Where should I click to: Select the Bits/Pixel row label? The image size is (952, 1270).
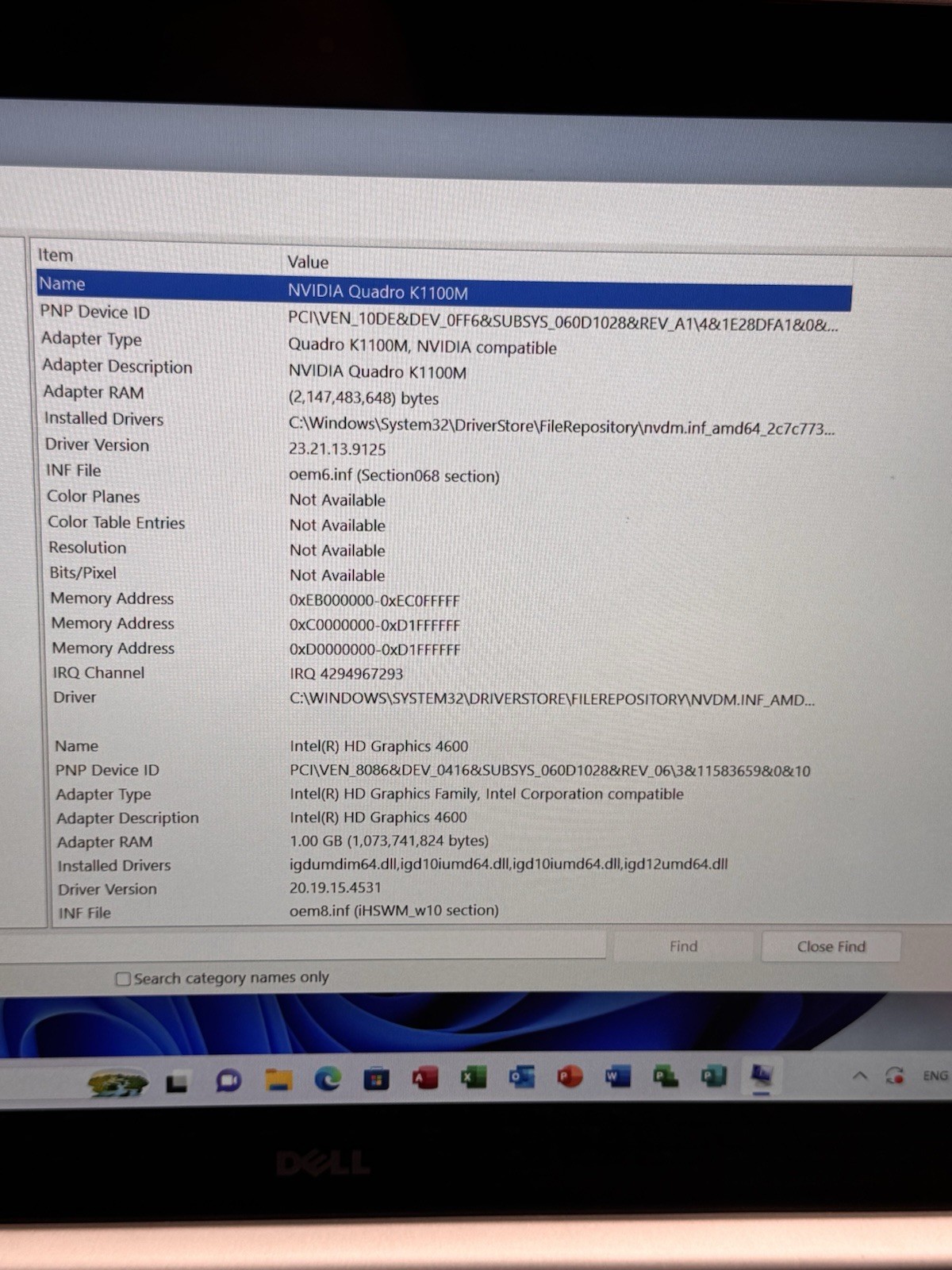click(x=83, y=573)
